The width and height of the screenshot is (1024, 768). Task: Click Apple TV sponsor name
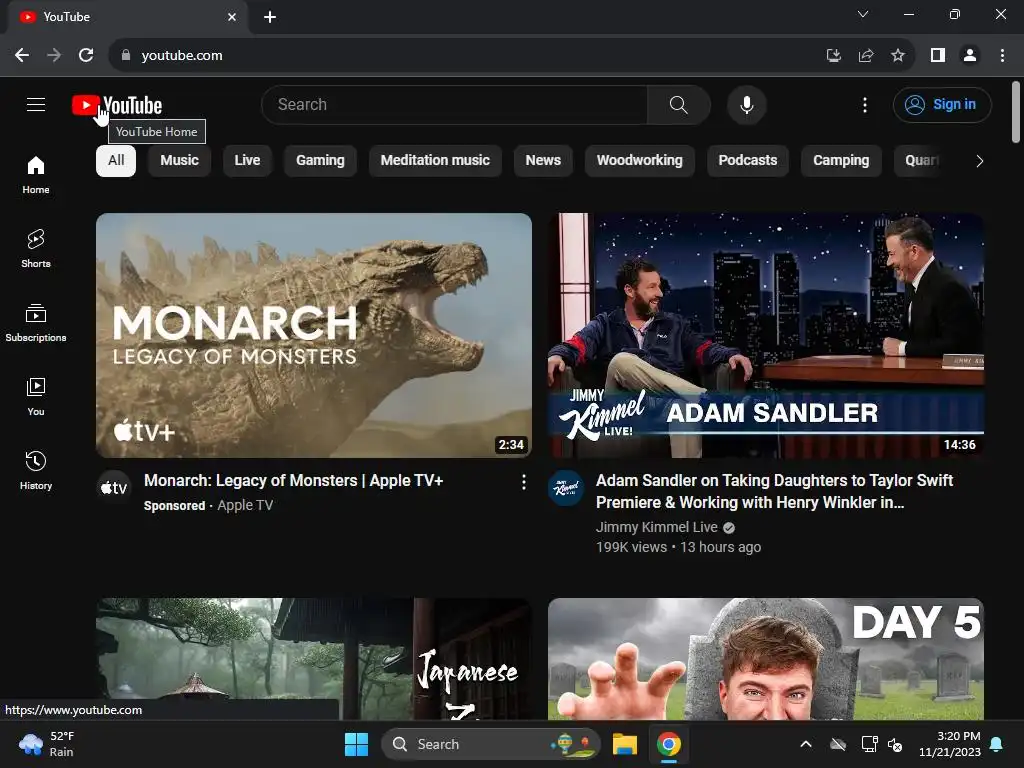pyautogui.click(x=245, y=505)
